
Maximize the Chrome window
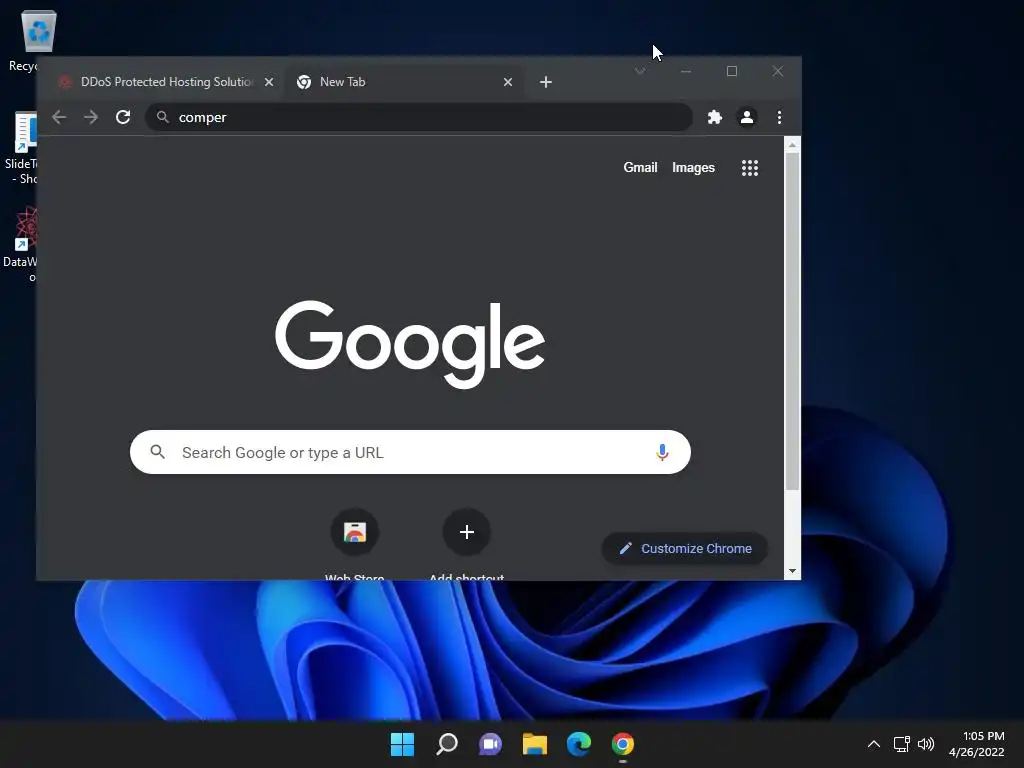point(731,71)
